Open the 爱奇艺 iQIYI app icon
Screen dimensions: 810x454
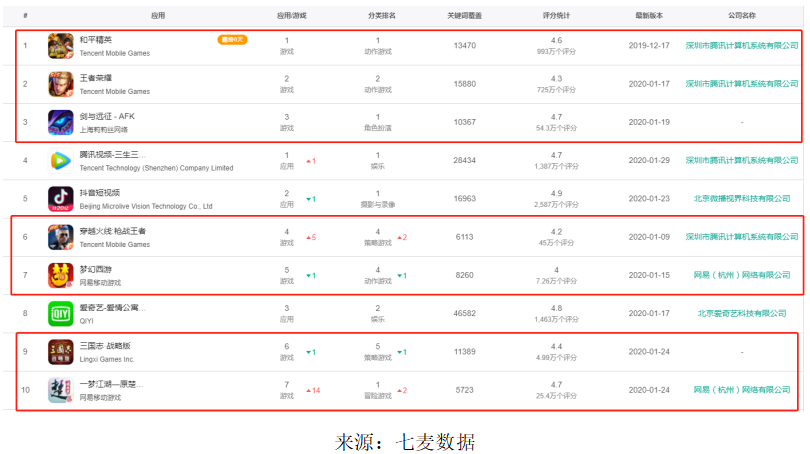(60, 314)
